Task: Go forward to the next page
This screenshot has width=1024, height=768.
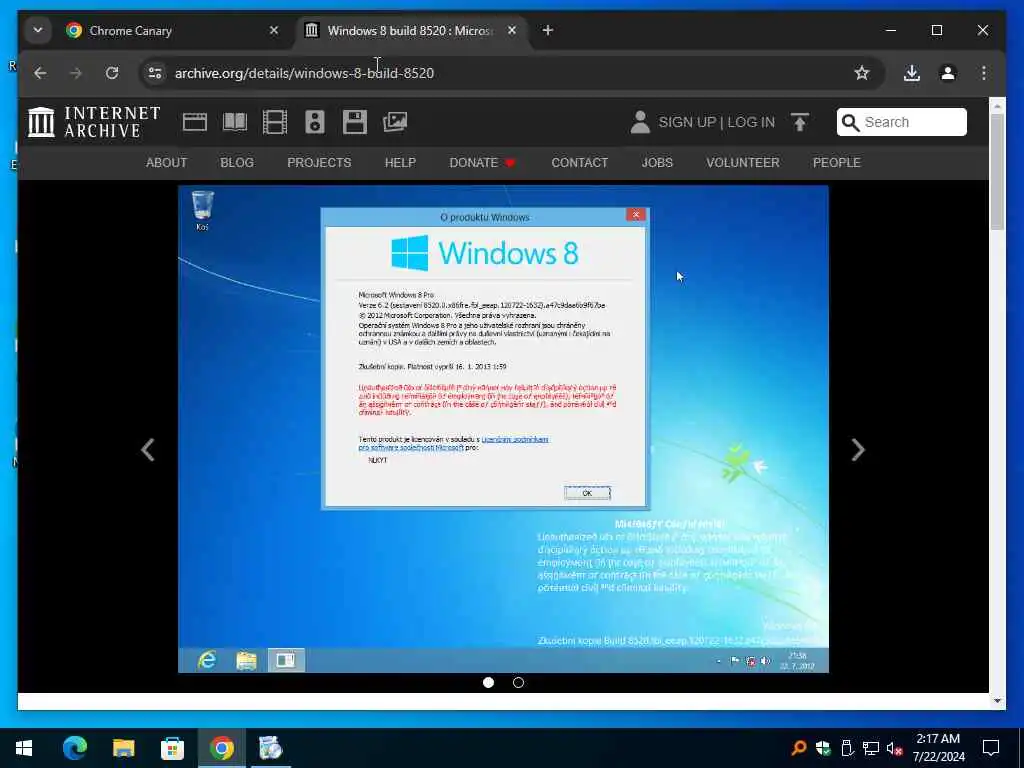Action: click(76, 73)
